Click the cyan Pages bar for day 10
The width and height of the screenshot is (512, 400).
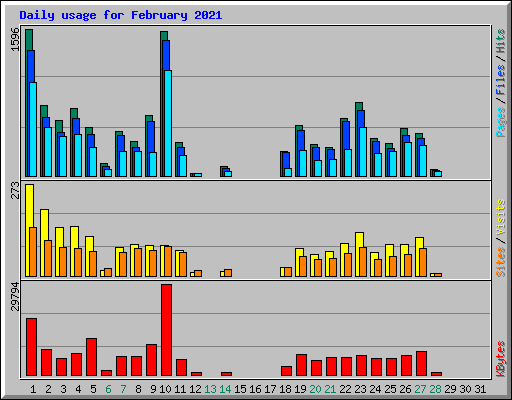coord(168,123)
